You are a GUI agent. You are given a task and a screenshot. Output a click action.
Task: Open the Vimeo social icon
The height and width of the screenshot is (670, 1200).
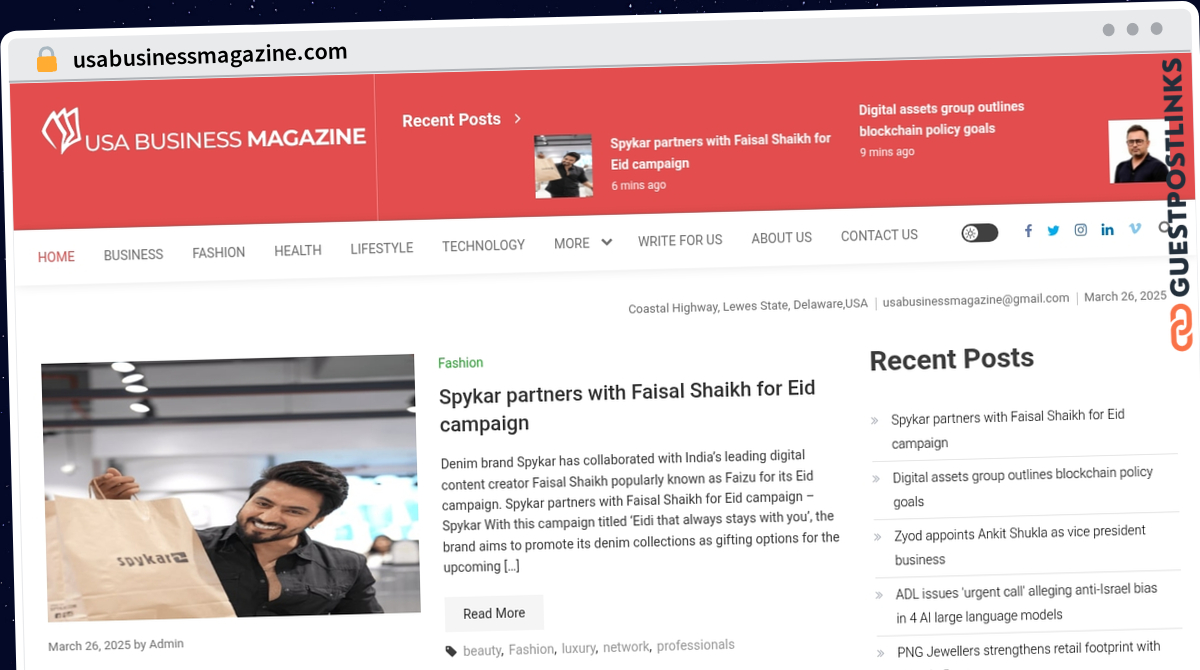coord(1134,229)
